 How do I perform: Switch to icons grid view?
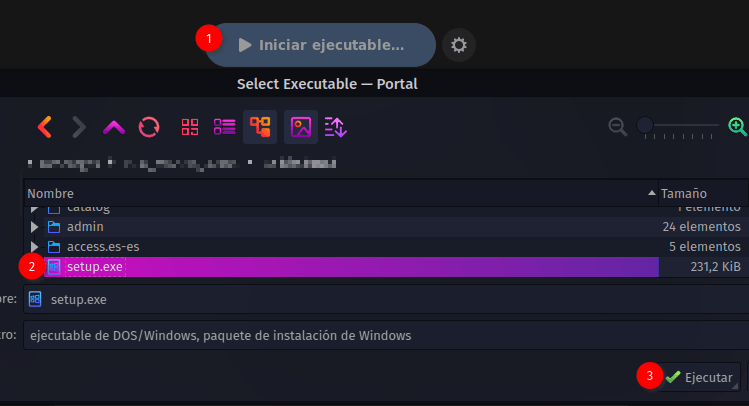(190, 127)
